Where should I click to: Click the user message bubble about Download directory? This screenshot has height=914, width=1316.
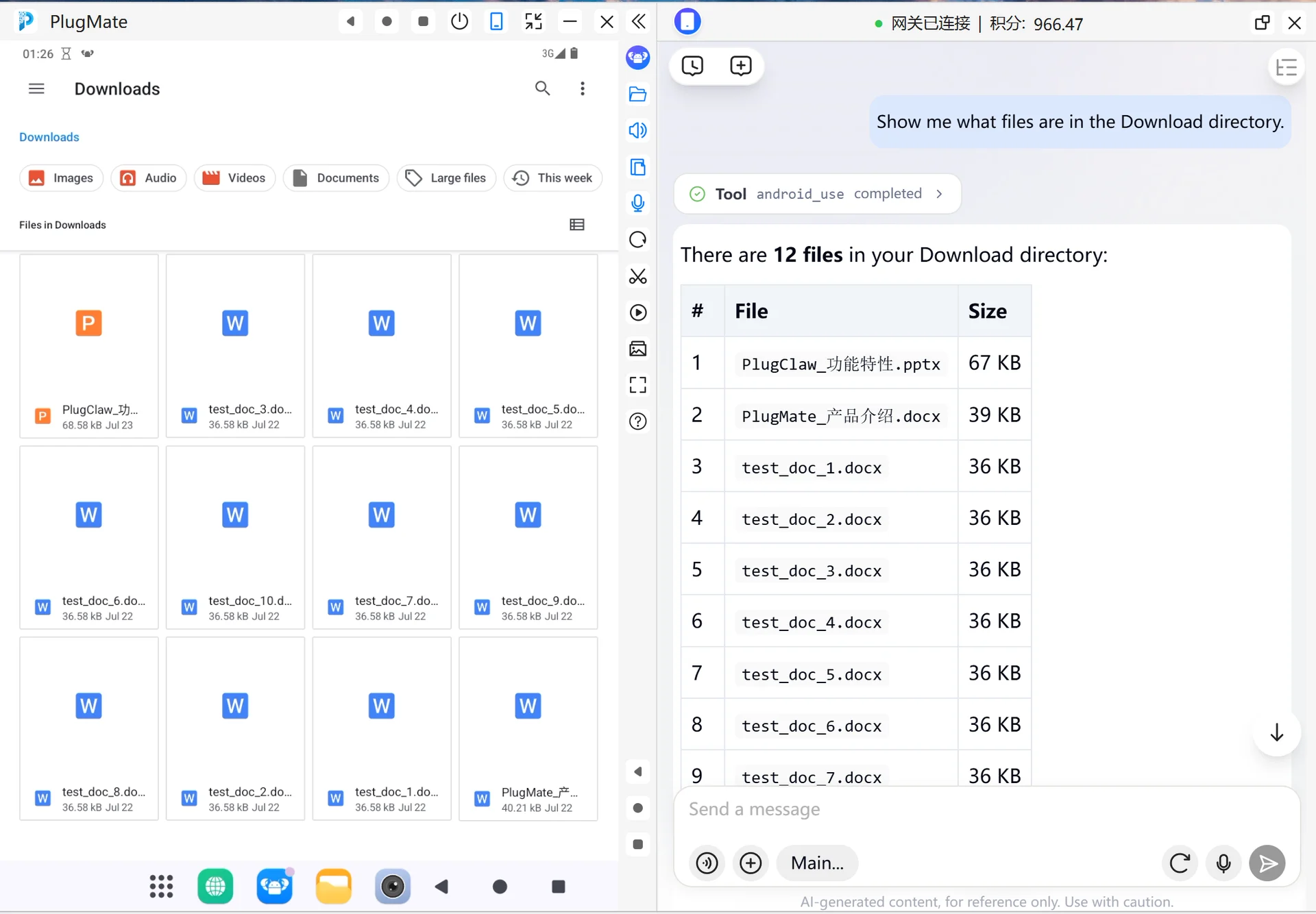tap(1080, 122)
